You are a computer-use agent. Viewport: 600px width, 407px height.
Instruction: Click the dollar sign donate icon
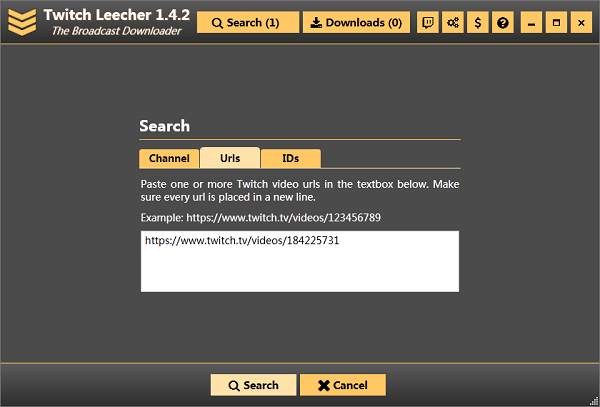tap(478, 23)
